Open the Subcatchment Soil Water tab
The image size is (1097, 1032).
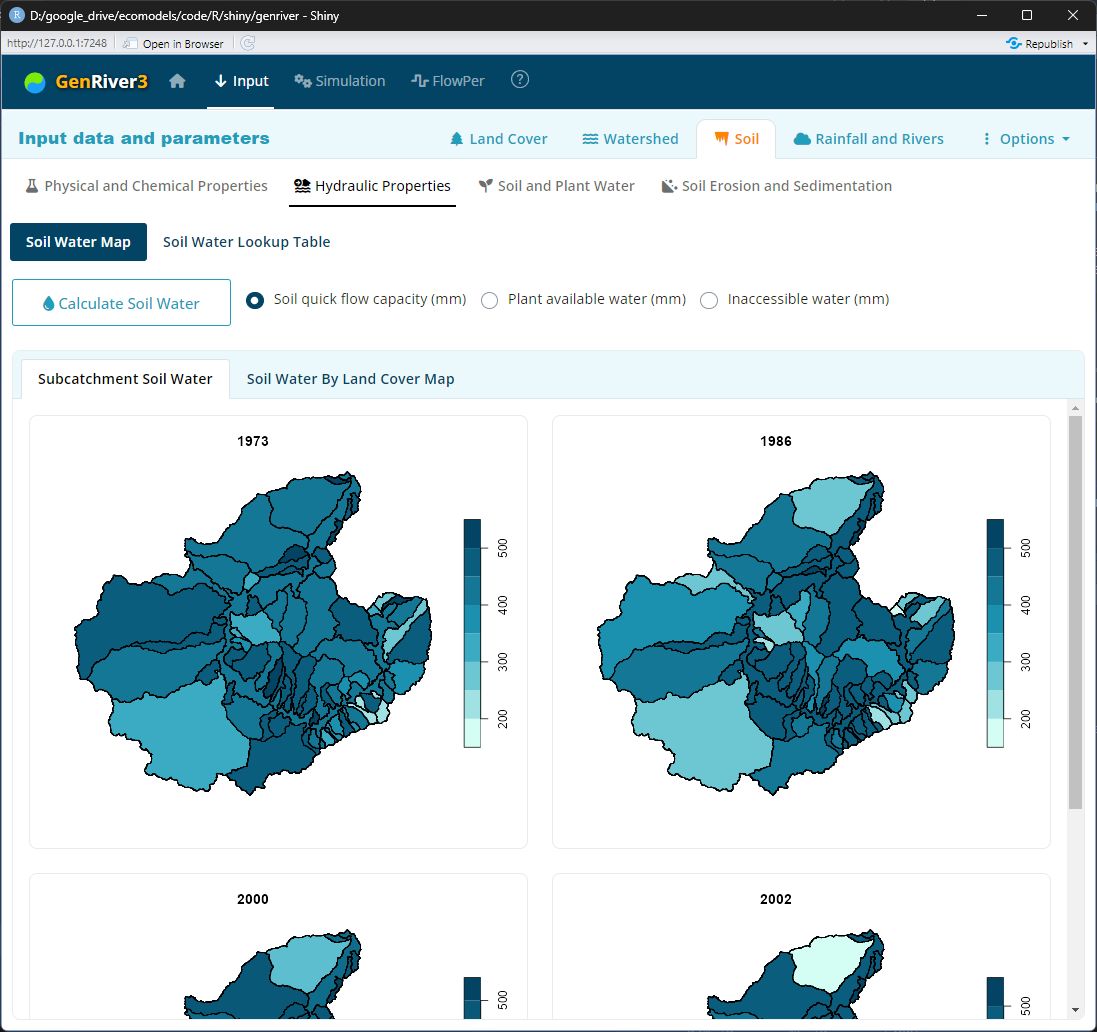(125, 379)
